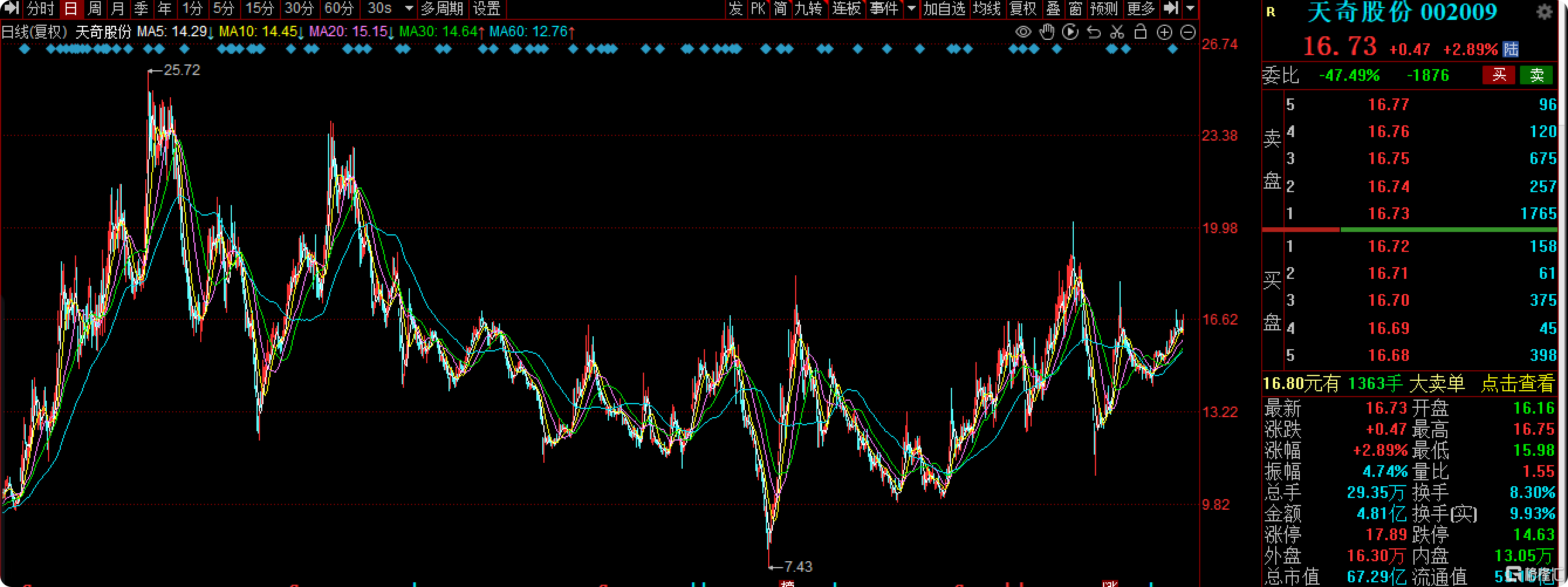Switch to the 季 quarterly period
This screenshot has height=587, width=1568.
click(141, 9)
